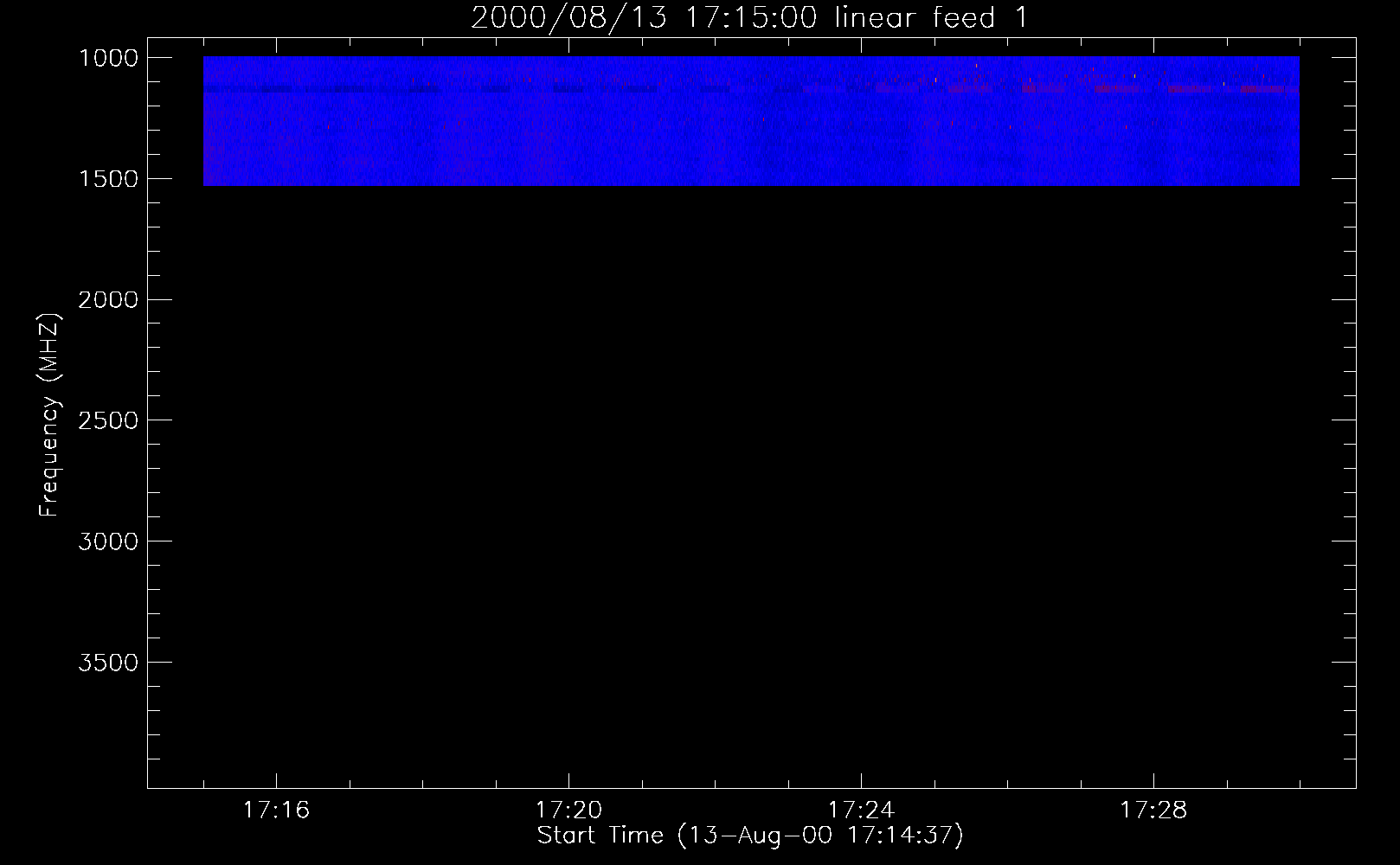The image size is (1400, 865).
Task: Select the 2000 frequency tick label
Action: (108, 300)
